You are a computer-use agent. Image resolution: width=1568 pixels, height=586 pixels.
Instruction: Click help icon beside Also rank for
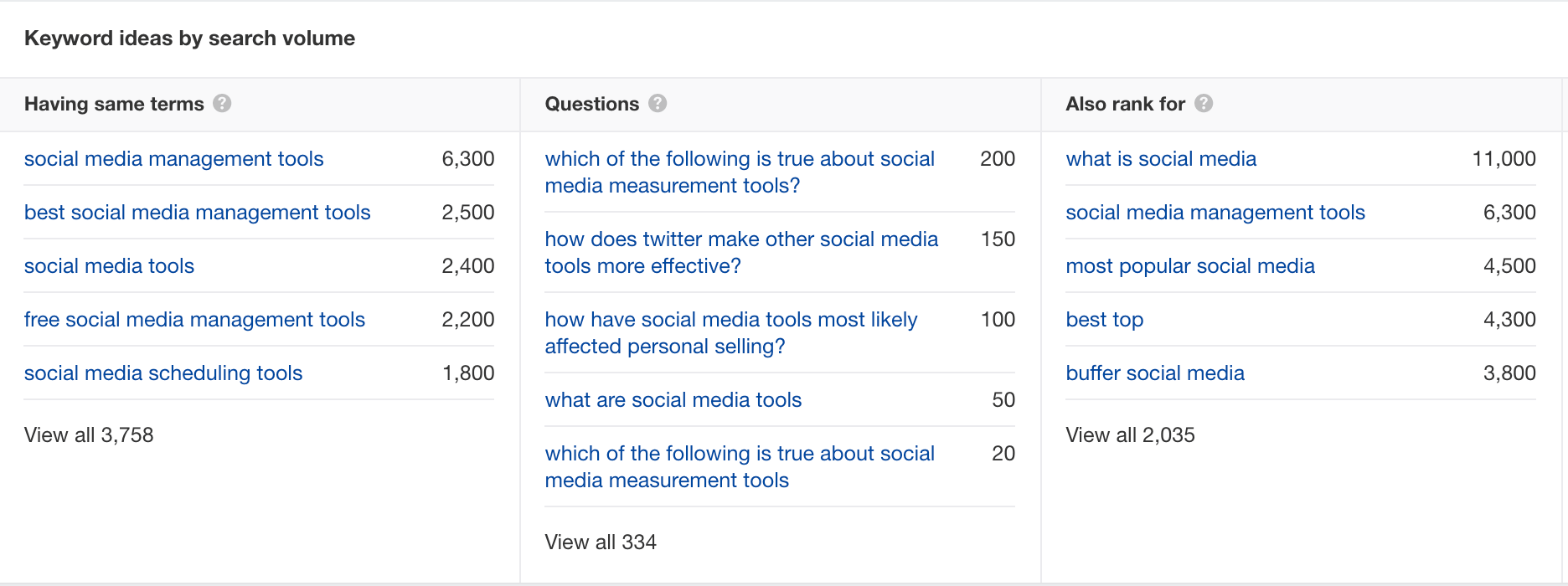pyautogui.click(x=1204, y=104)
